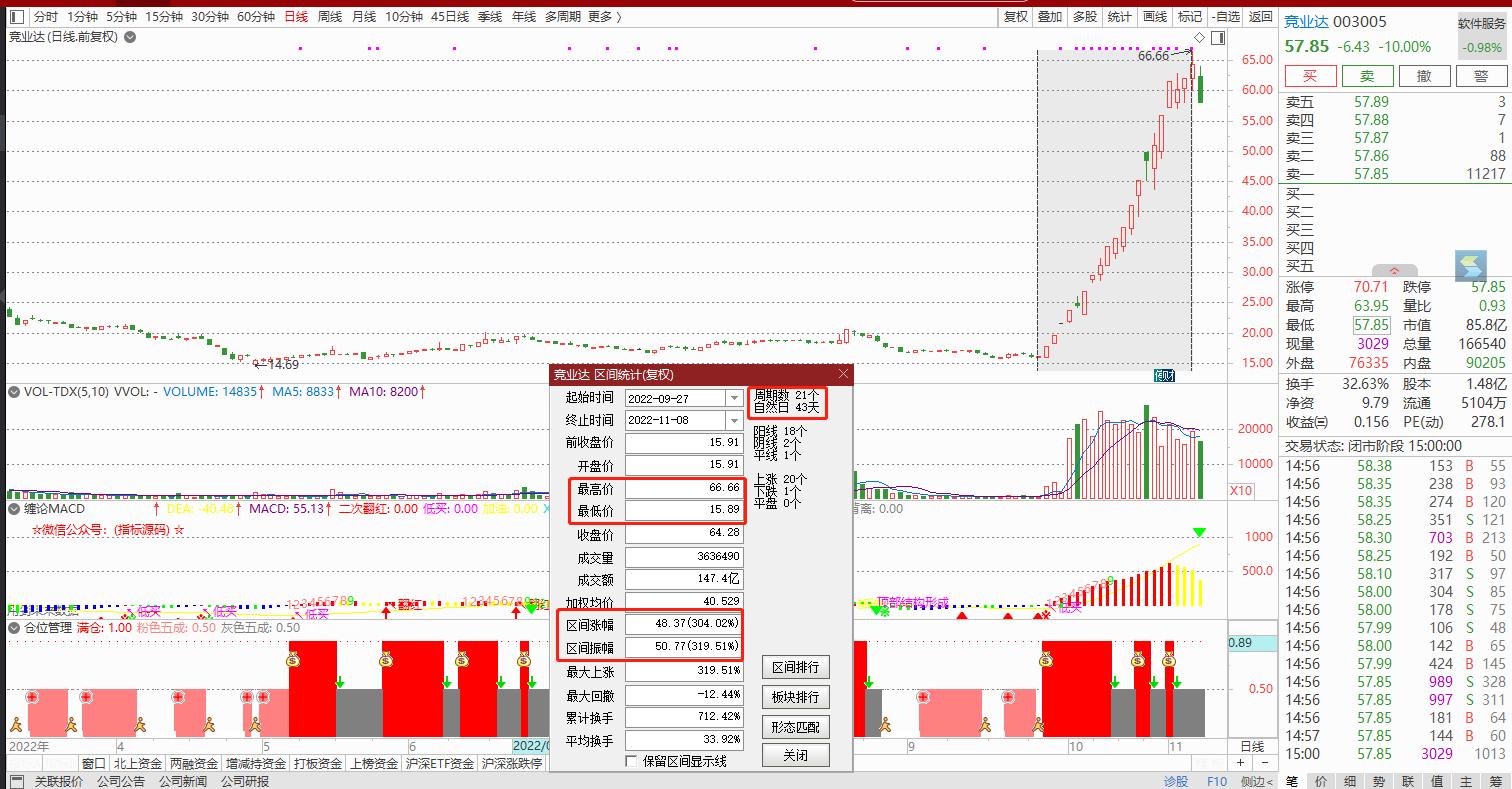Open the 关联报价 link

(59, 781)
